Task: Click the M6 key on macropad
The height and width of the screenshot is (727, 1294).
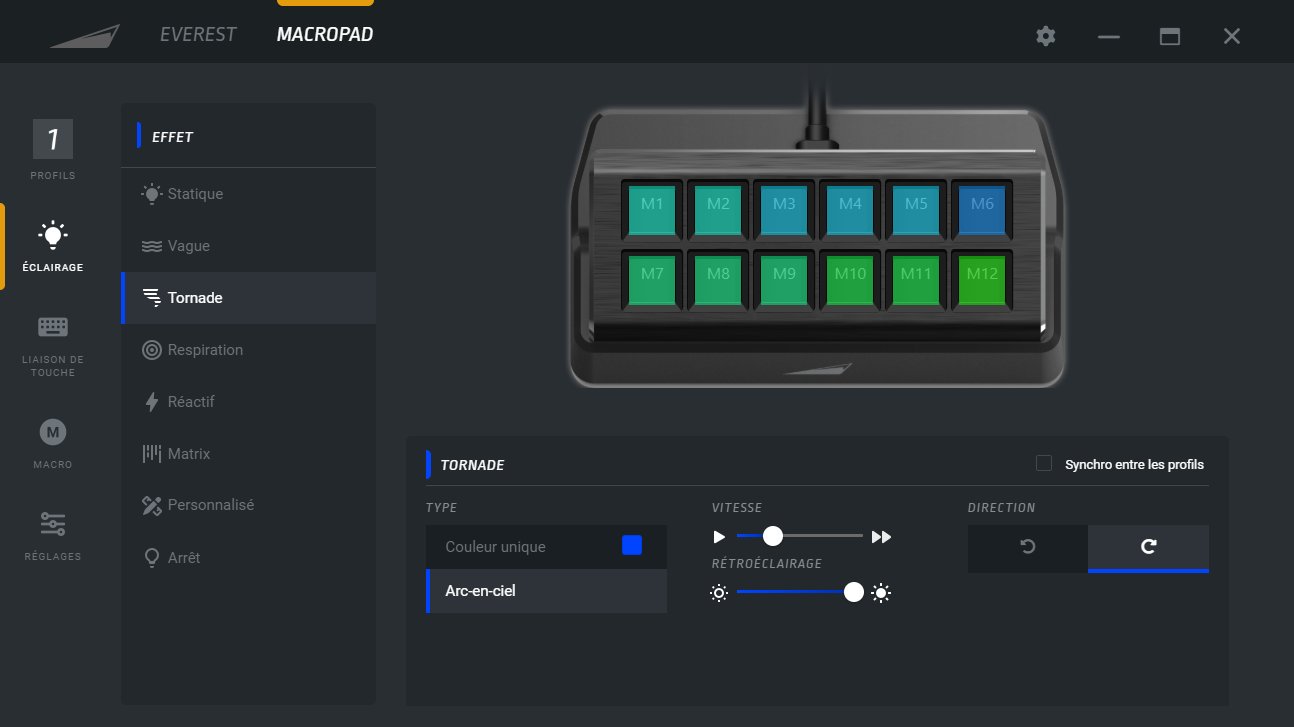Action: point(982,207)
